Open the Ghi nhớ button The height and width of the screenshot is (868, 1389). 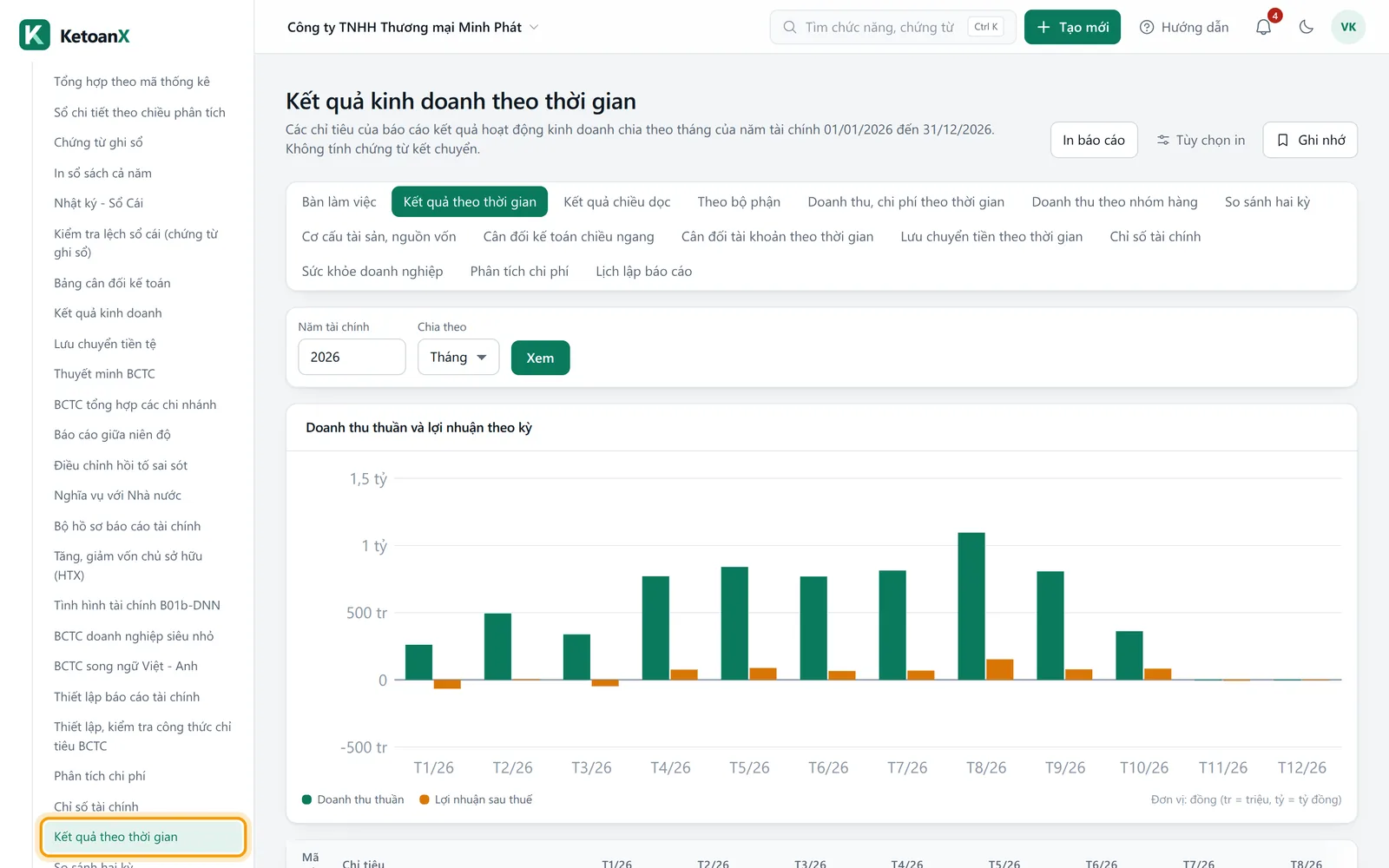pyautogui.click(x=1310, y=140)
